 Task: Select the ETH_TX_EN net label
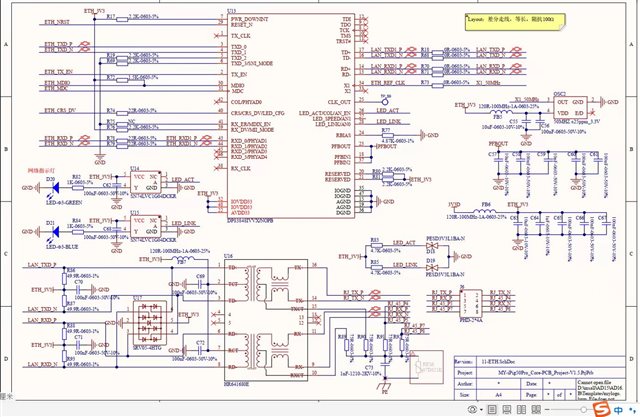pyautogui.click(x=58, y=72)
